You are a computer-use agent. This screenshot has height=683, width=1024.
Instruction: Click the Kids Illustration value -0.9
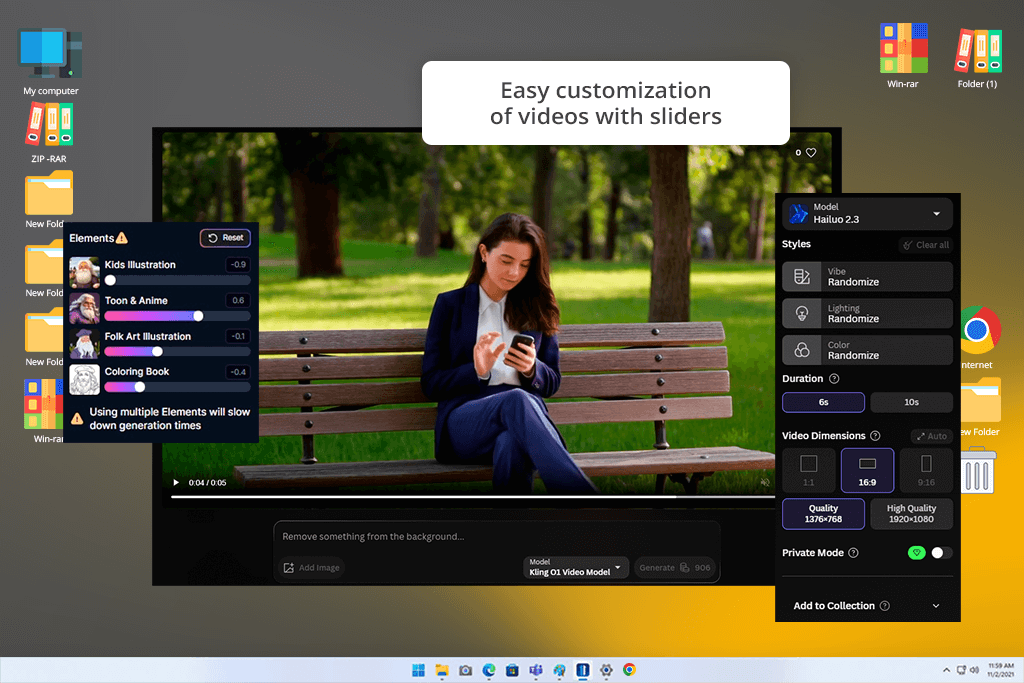pyautogui.click(x=238, y=264)
